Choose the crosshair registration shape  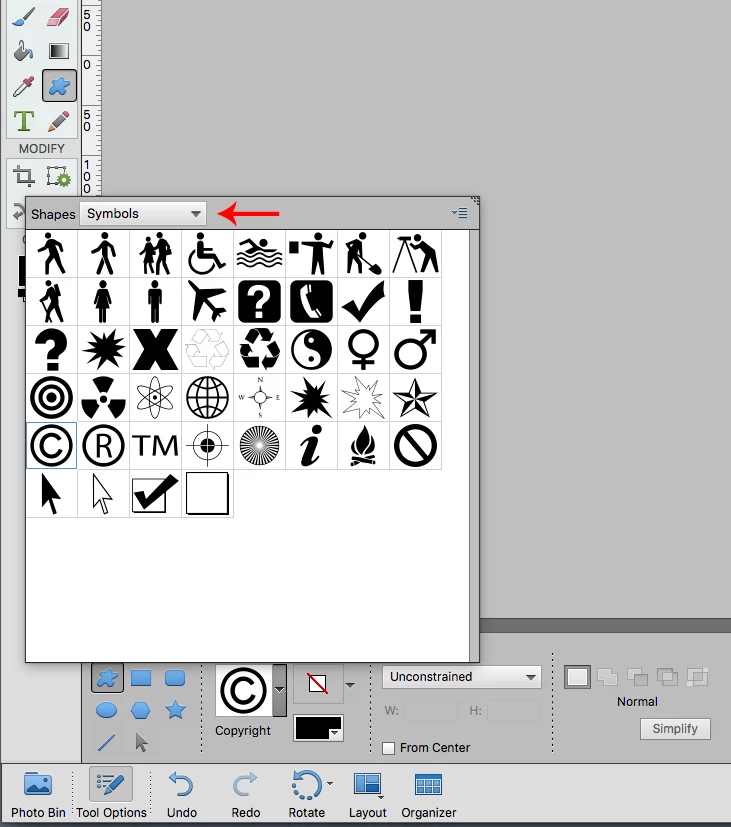tap(207, 445)
